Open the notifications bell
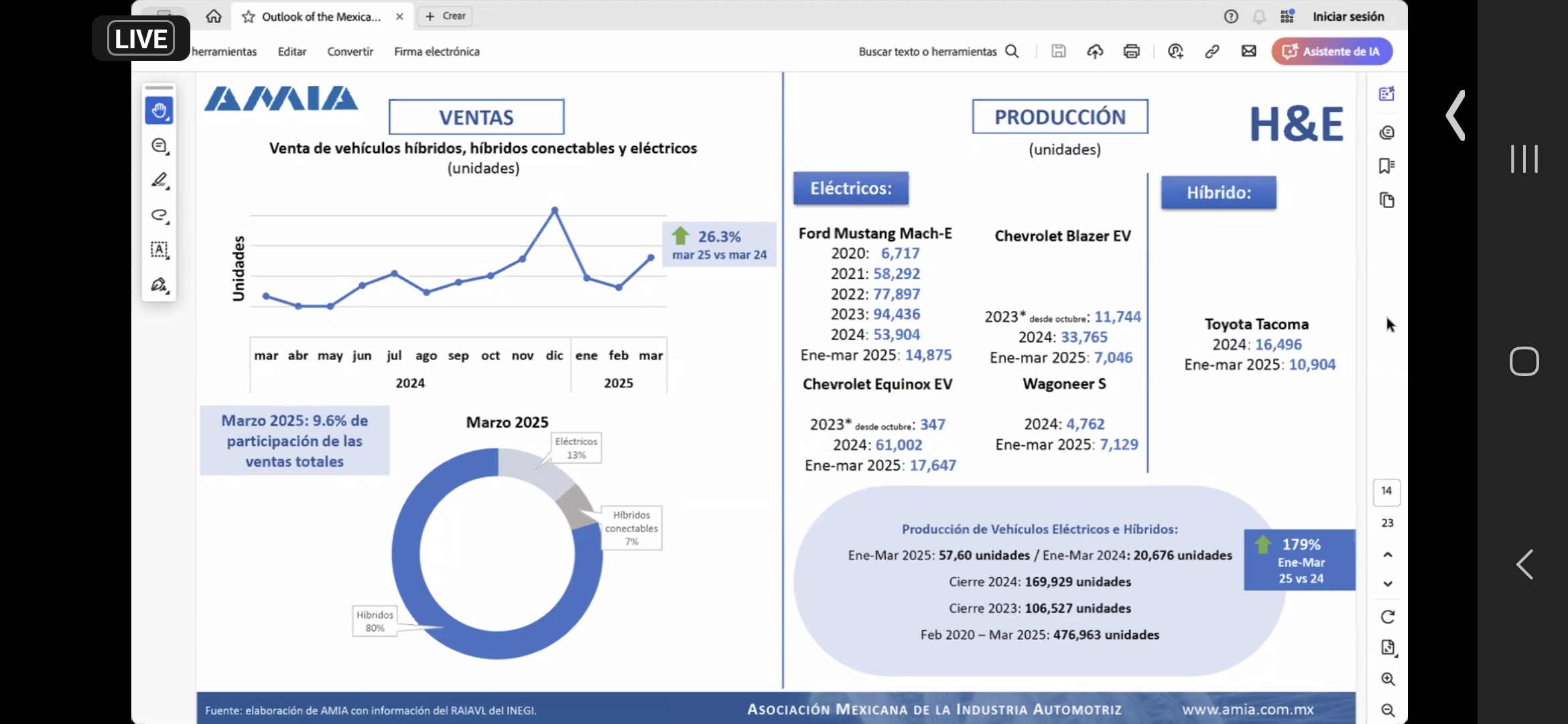 (x=1259, y=17)
